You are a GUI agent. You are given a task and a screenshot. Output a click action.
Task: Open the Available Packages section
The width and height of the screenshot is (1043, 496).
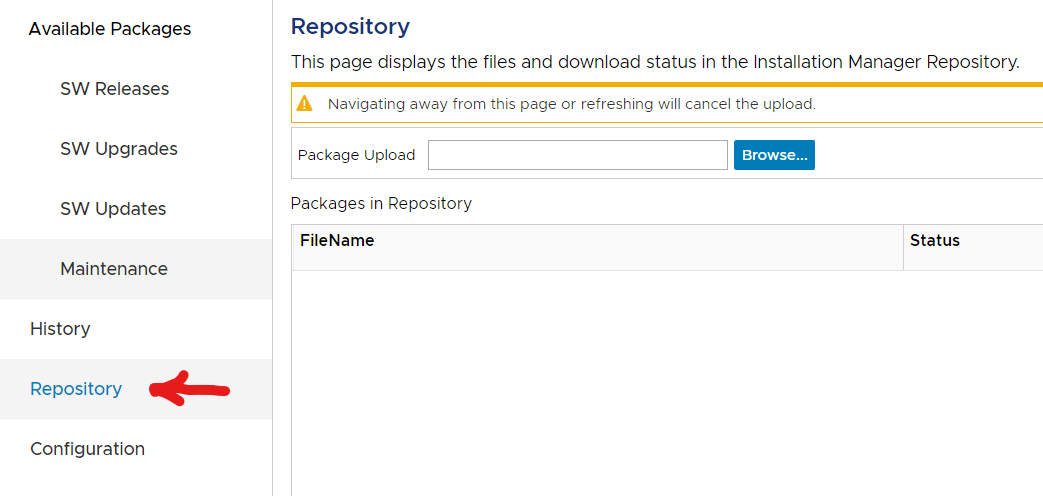[x=110, y=29]
